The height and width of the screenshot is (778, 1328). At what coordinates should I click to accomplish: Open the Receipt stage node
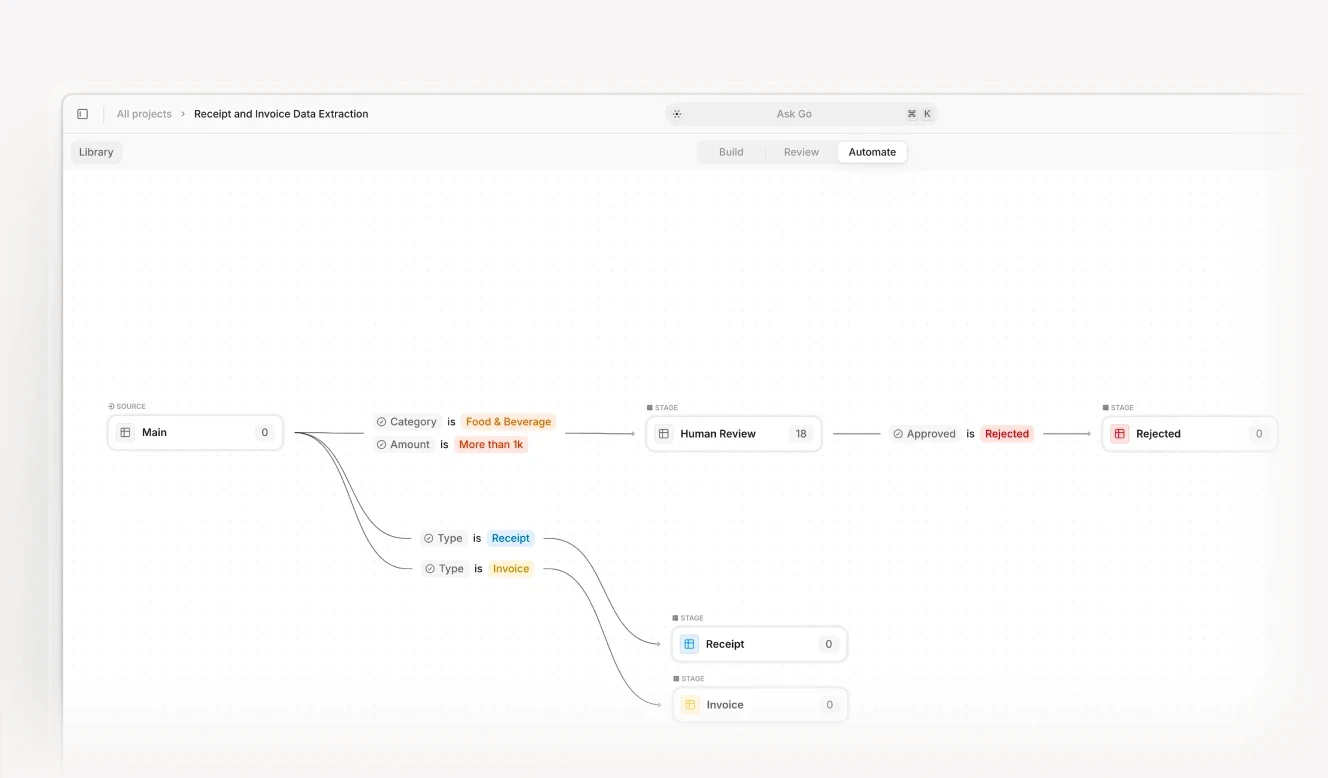(x=759, y=644)
